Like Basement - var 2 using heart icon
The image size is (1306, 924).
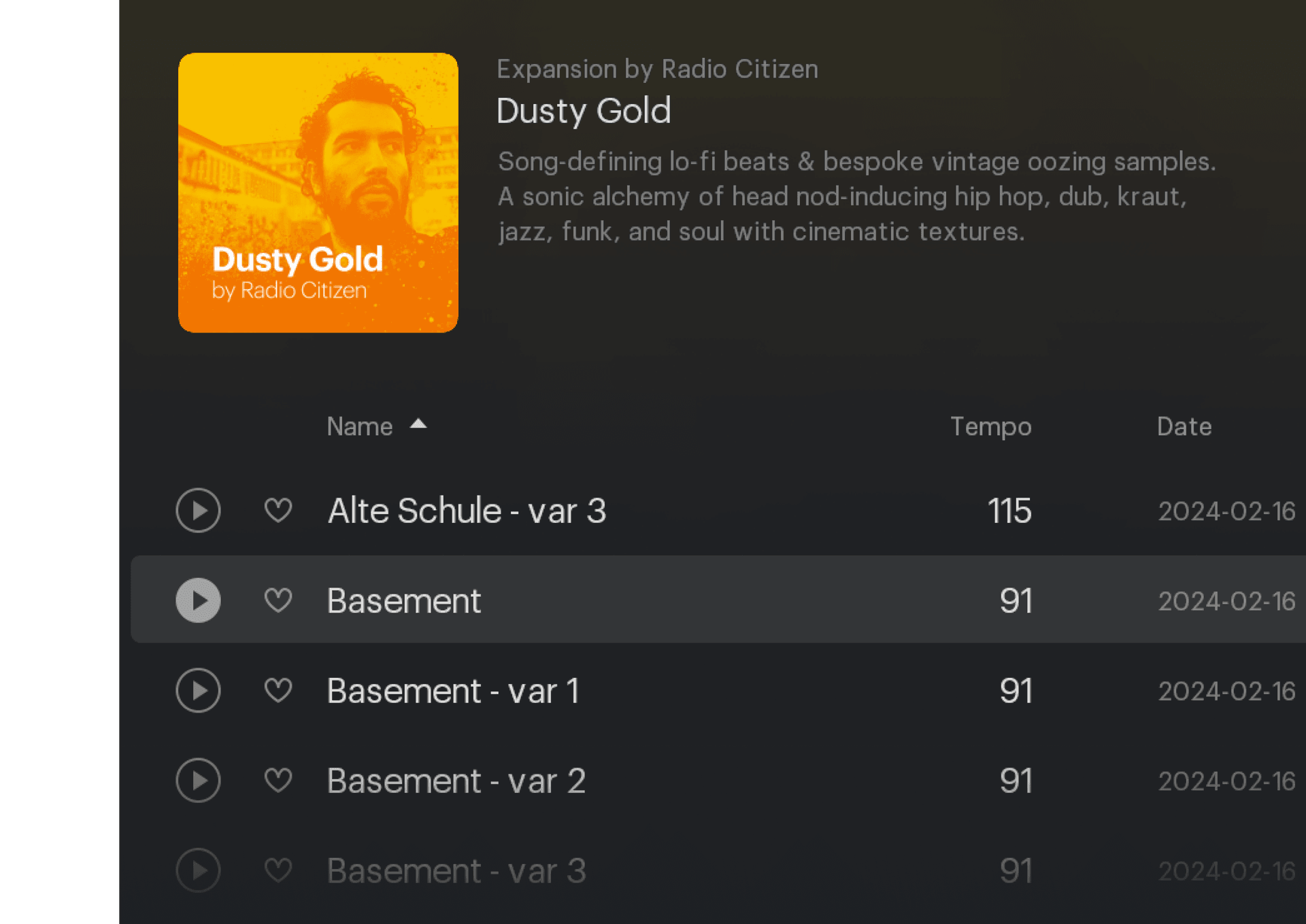click(278, 781)
